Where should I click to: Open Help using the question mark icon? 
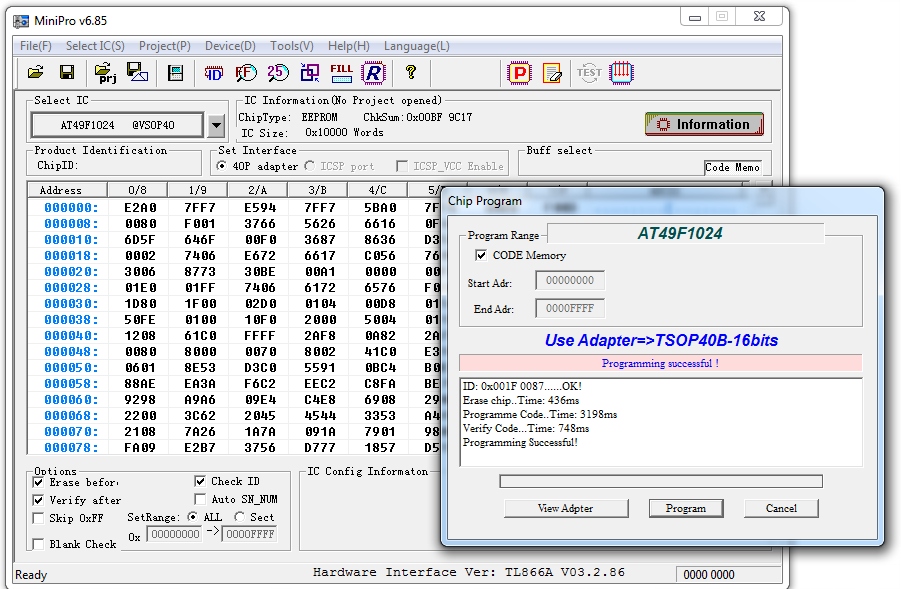pos(411,72)
